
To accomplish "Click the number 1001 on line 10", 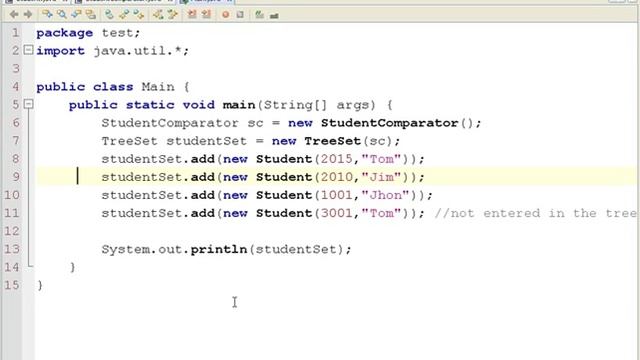I will (337, 195).
